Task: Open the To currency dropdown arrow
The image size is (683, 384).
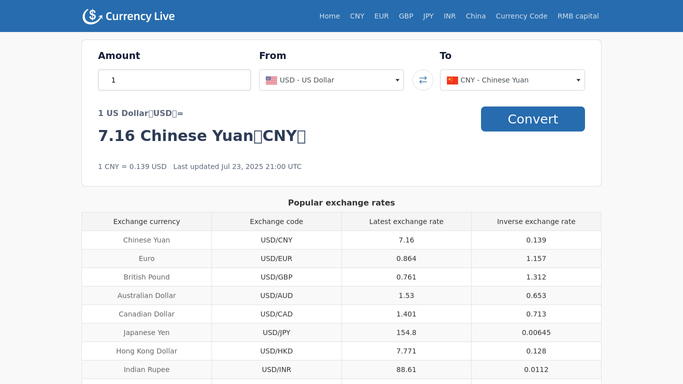Action: (x=578, y=80)
